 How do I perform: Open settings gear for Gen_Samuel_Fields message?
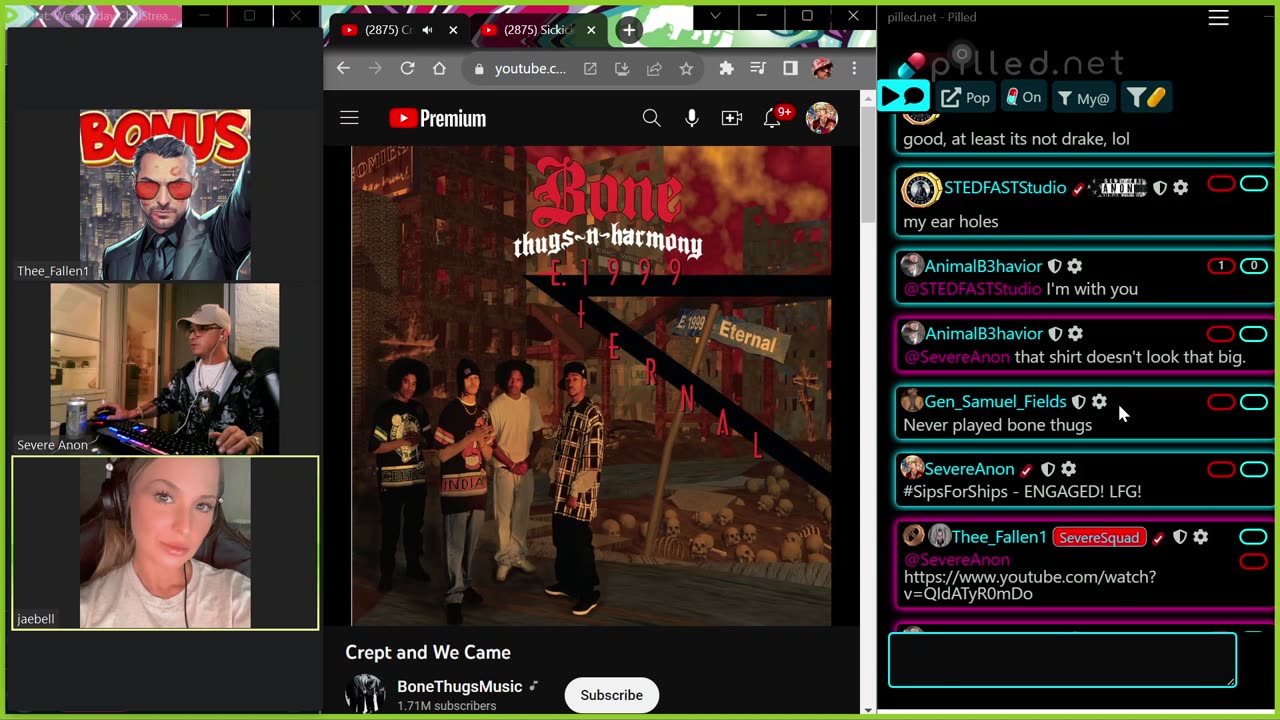pyautogui.click(x=1099, y=401)
